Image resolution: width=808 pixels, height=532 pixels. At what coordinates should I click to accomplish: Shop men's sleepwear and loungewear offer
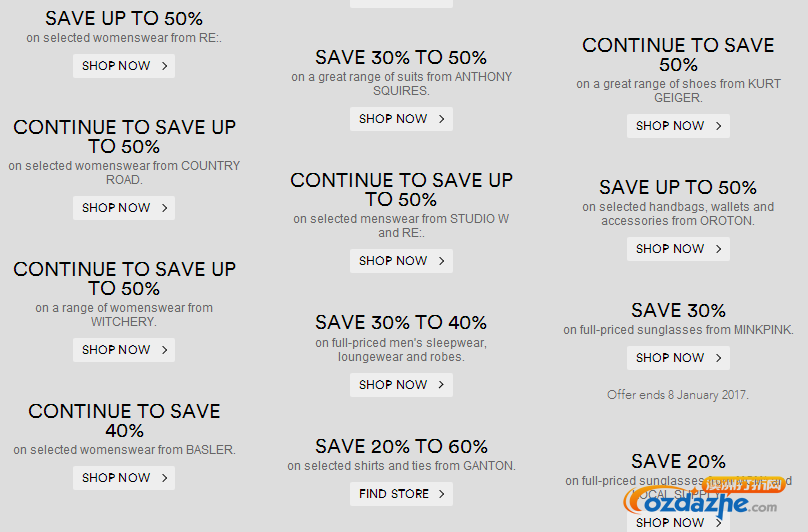click(x=401, y=385)
